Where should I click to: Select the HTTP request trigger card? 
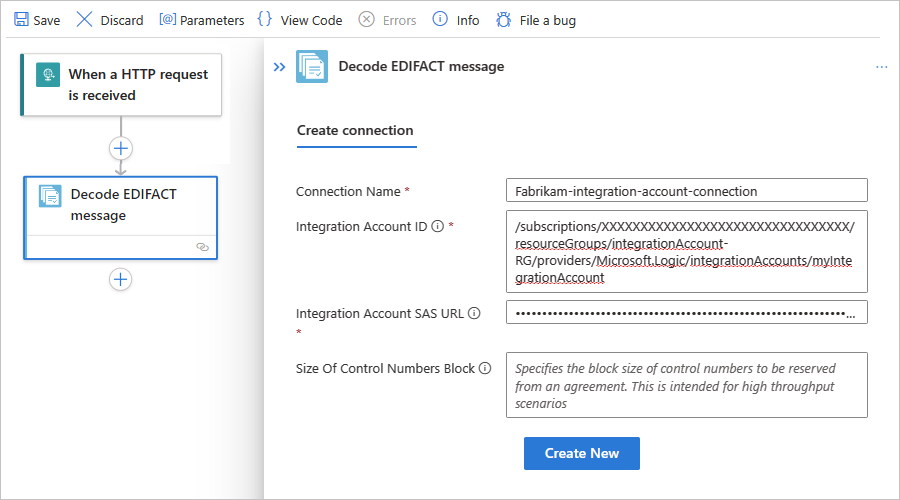click(121, 85)
